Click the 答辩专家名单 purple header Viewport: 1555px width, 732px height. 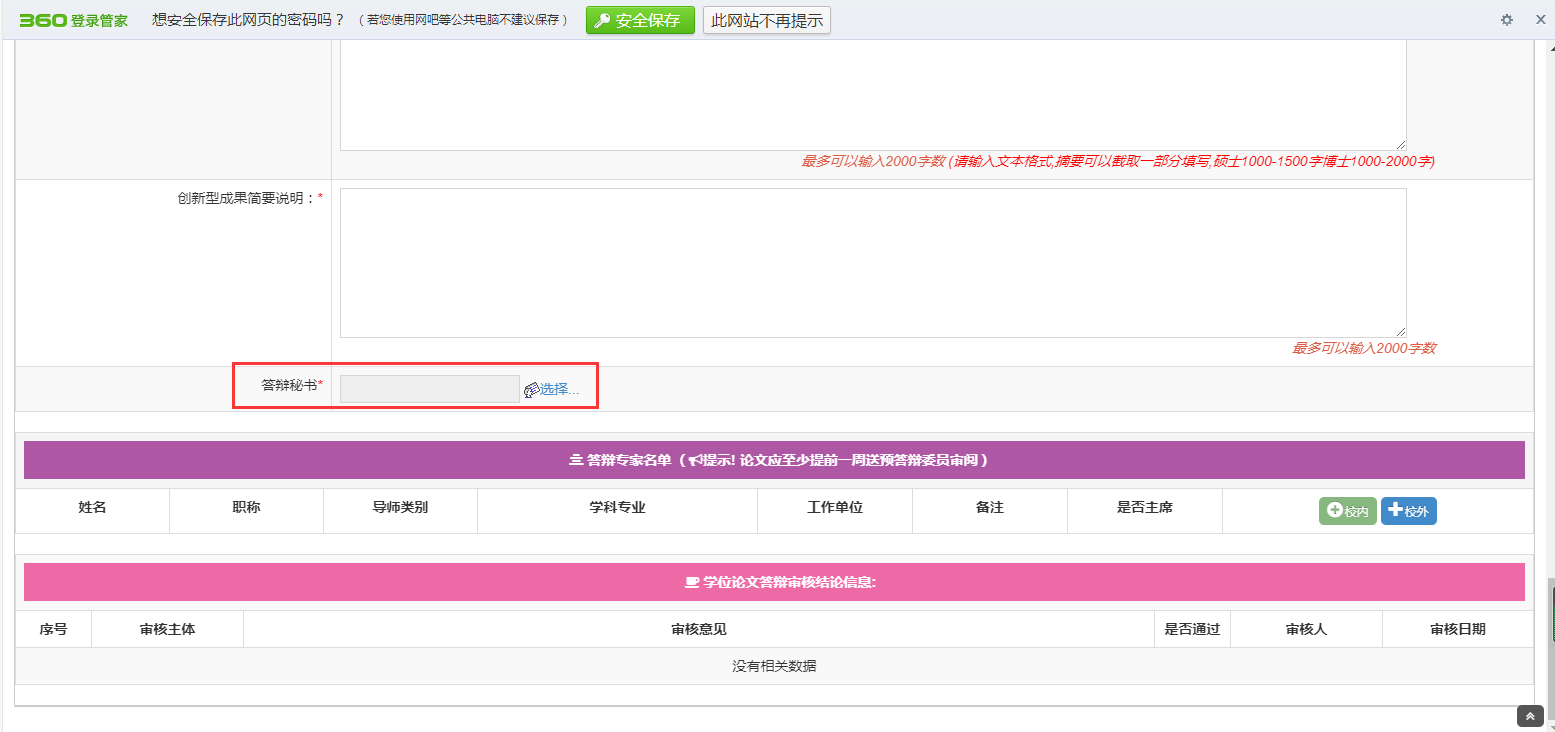pyautogui.click(x=774, y=460)
